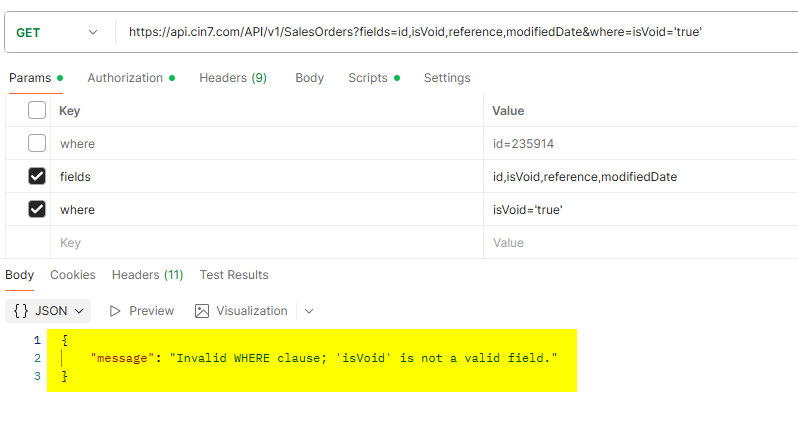Open the Test Results tab
The width and height of the screenshot is (798, 428).
pos(234,275)
